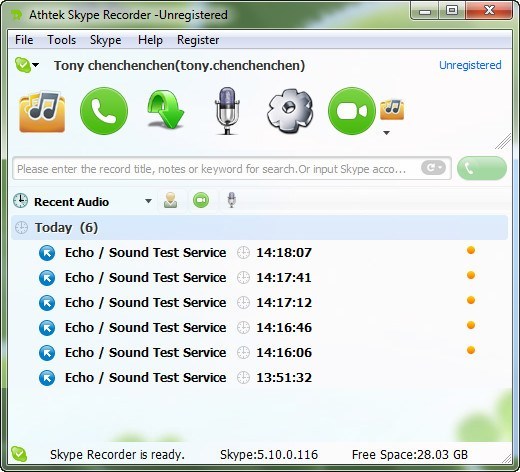
Task: Click the microphone record icon
Action: (x=227, y=111)
